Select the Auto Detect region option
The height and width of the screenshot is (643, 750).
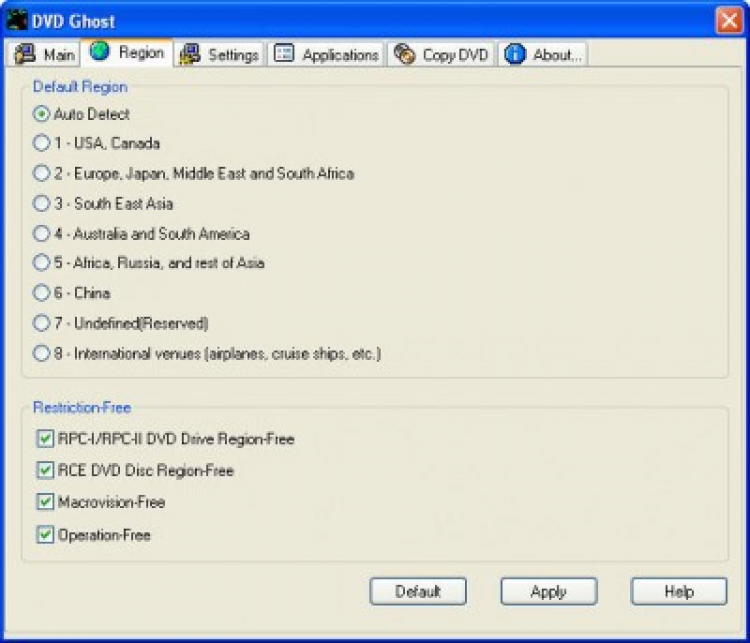point(81,114)
